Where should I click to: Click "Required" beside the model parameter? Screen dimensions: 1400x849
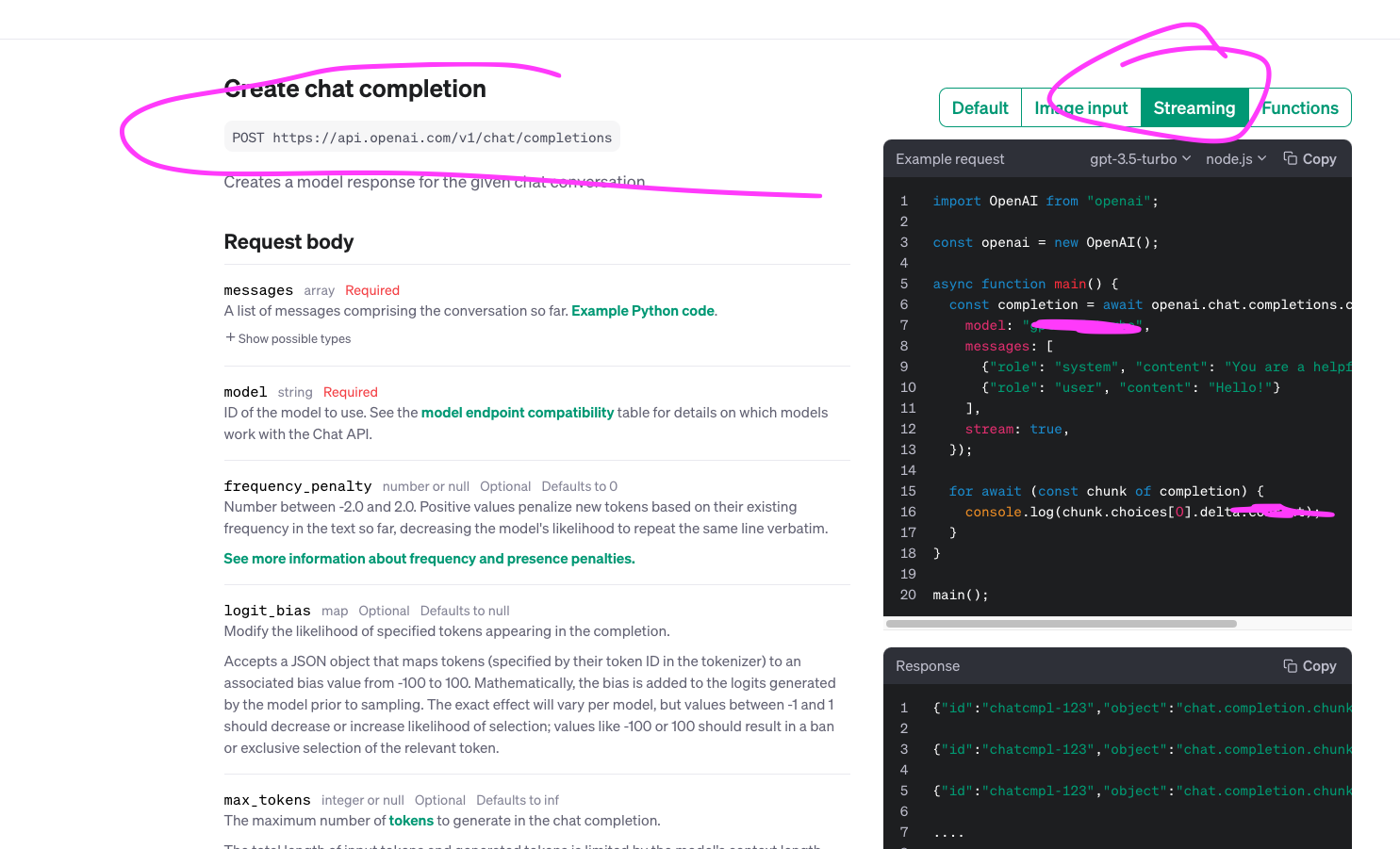pos(351,392)
